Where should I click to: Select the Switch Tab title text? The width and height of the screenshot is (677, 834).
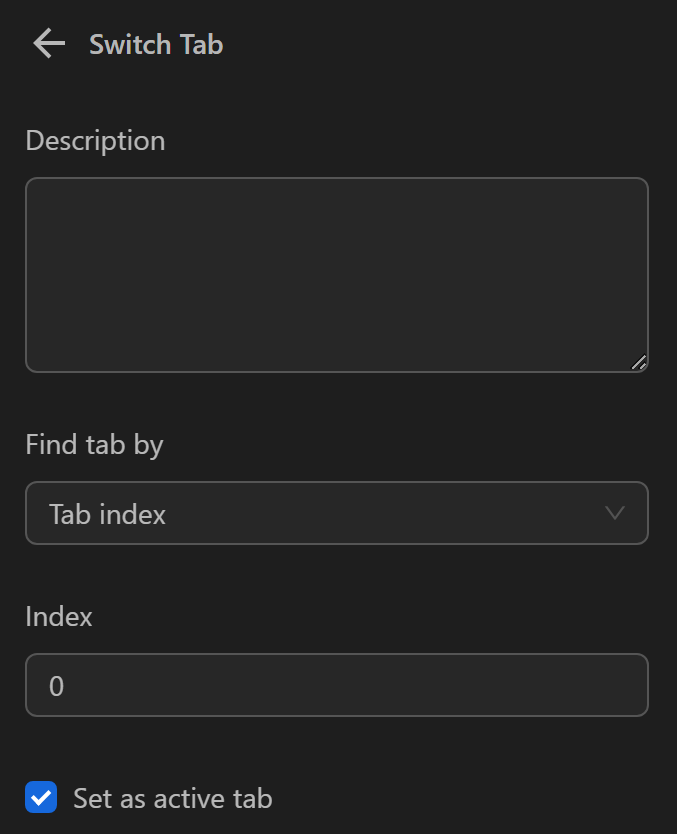click(156, 44)
